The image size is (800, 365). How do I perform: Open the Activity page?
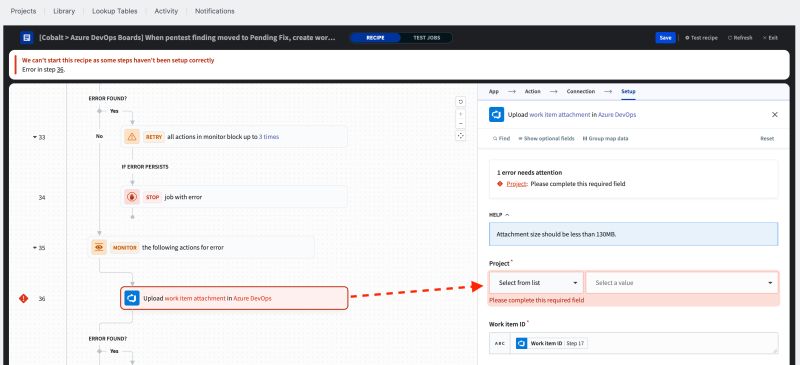point(166,11)
